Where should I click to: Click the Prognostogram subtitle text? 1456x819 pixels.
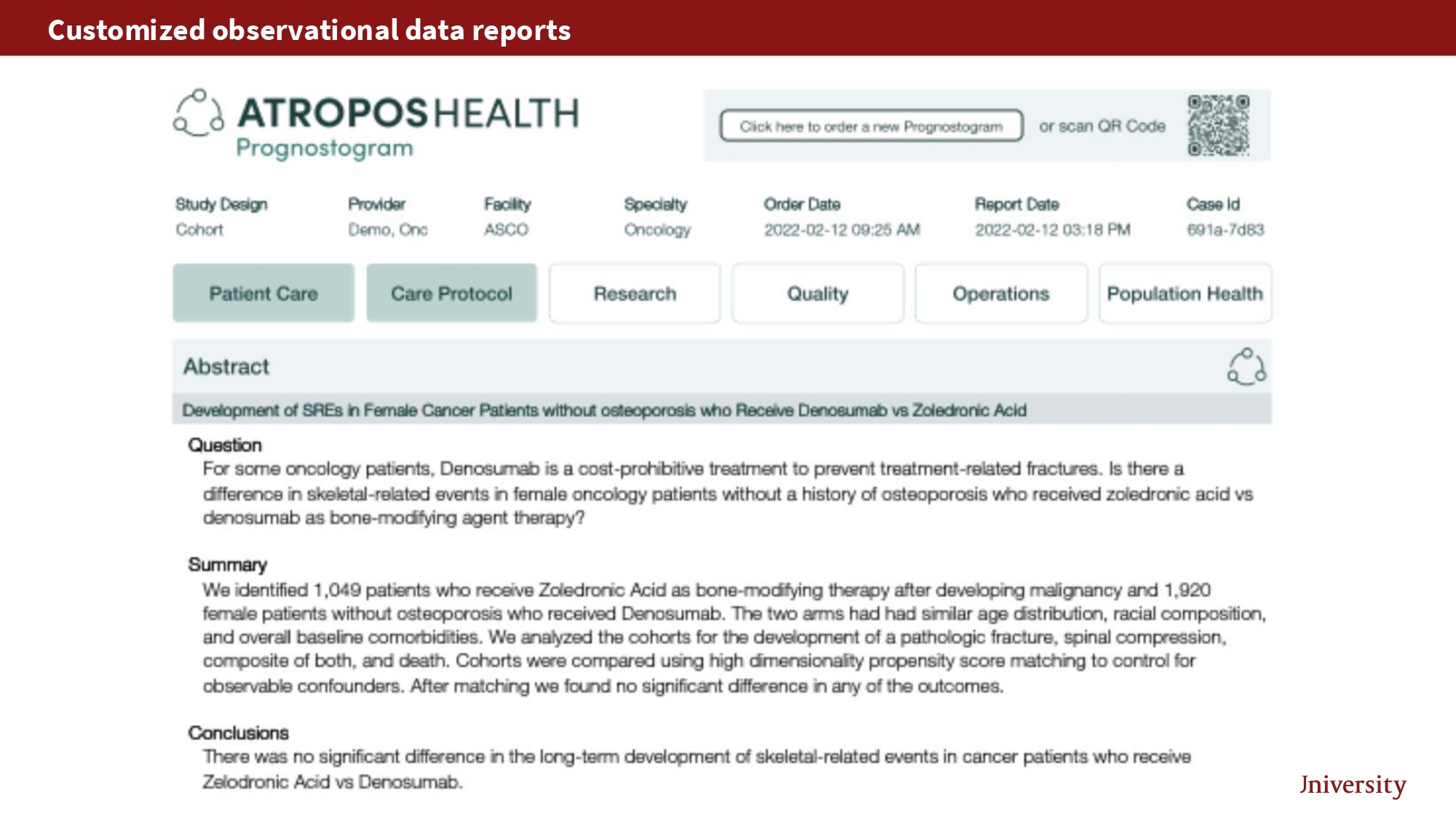[325, 148]
